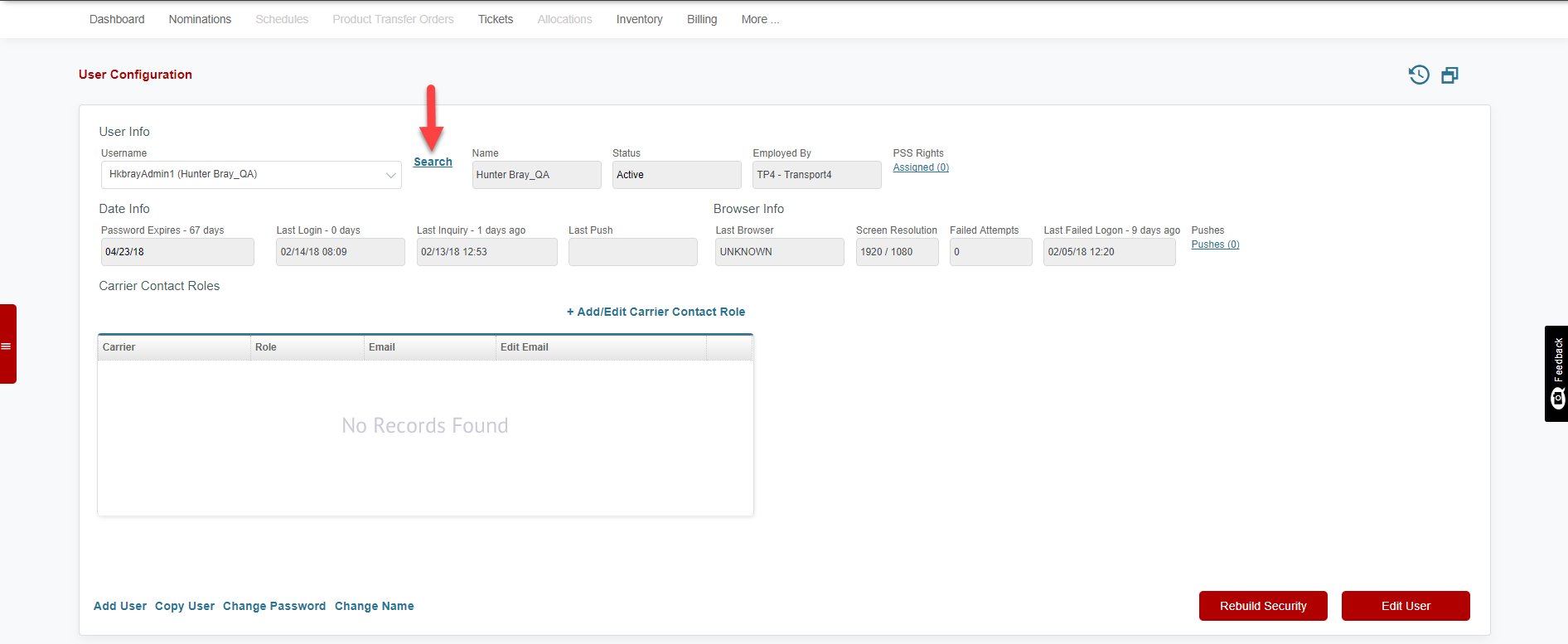Open the Feedback side tab

1556,373
